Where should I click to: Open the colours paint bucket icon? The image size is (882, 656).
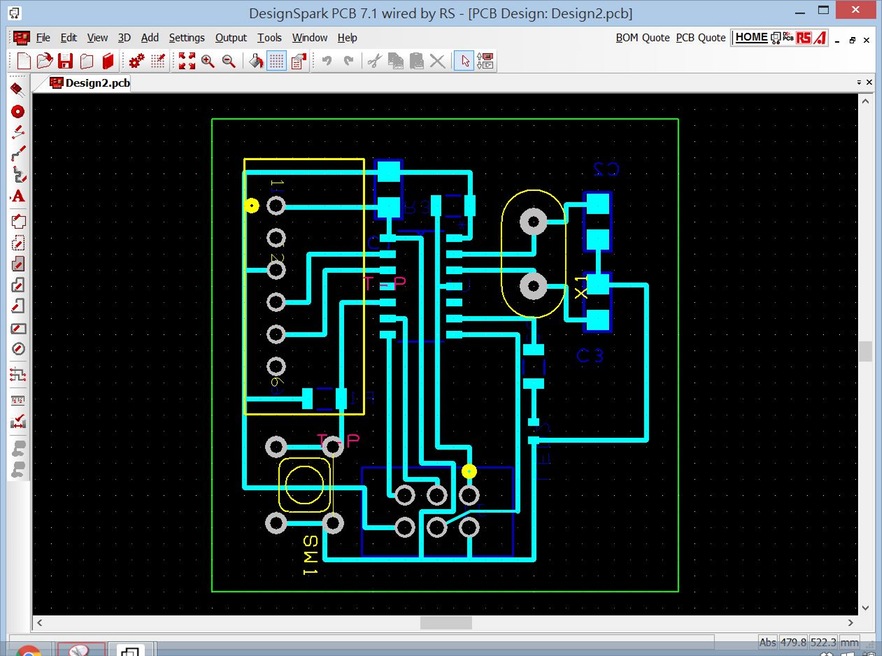[256, 60]
